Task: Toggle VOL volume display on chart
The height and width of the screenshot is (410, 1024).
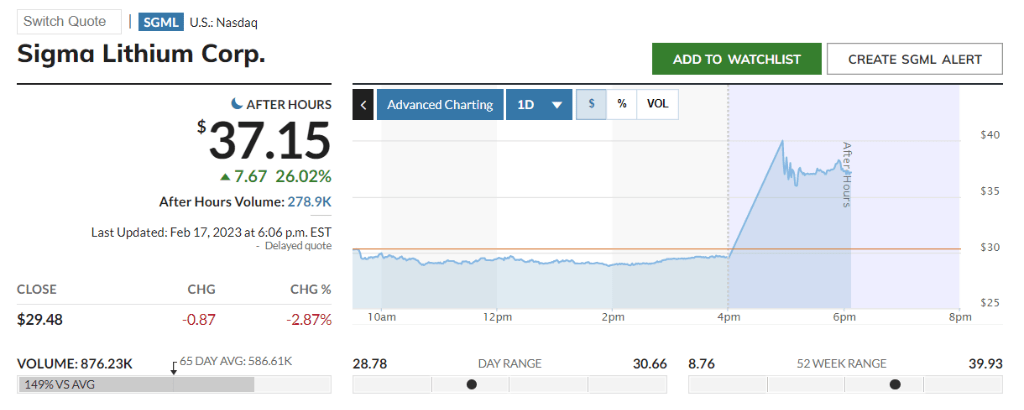Action: click(x=657, y=104)
